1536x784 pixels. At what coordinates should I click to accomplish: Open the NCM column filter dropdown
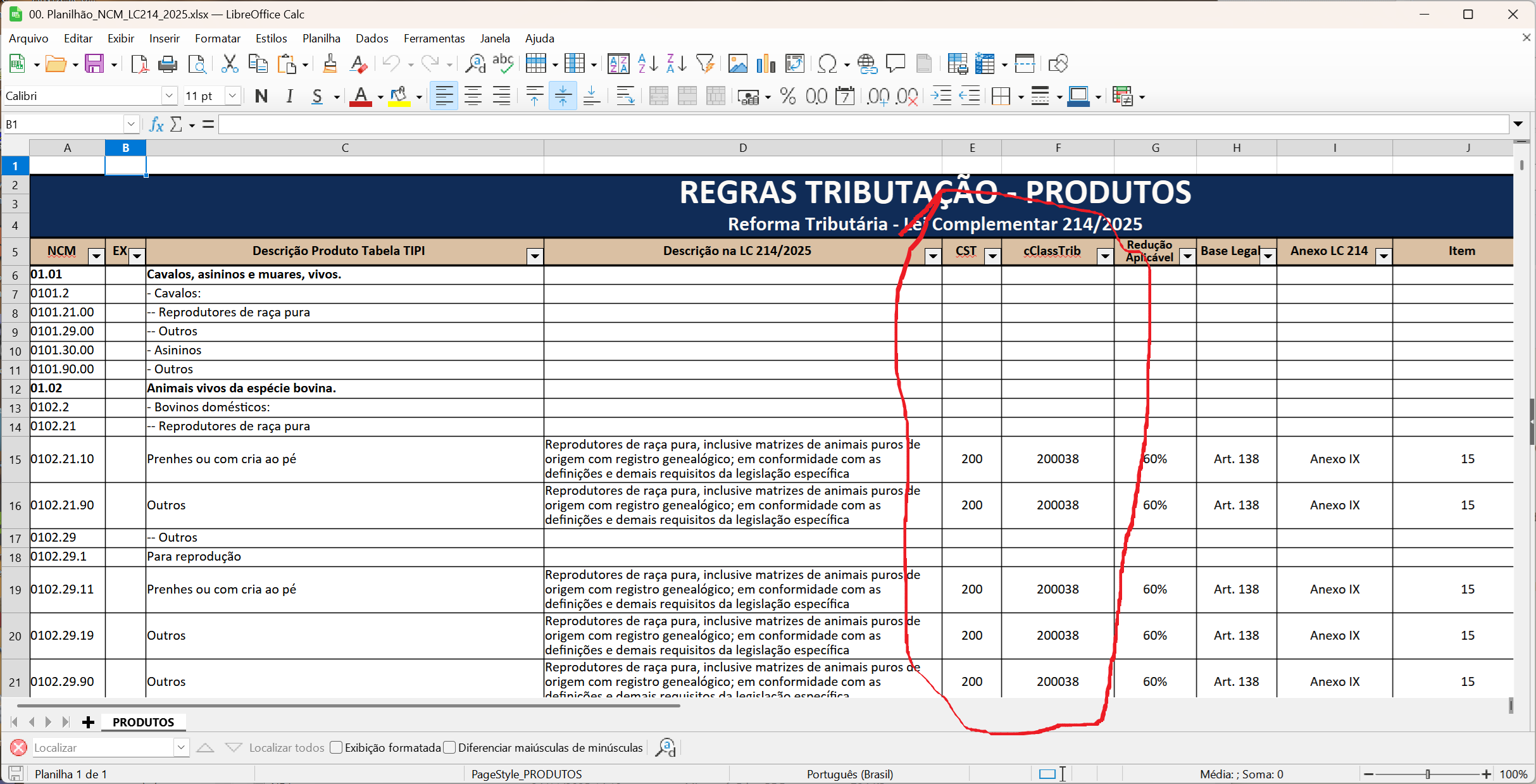click(x=96, y=256)
